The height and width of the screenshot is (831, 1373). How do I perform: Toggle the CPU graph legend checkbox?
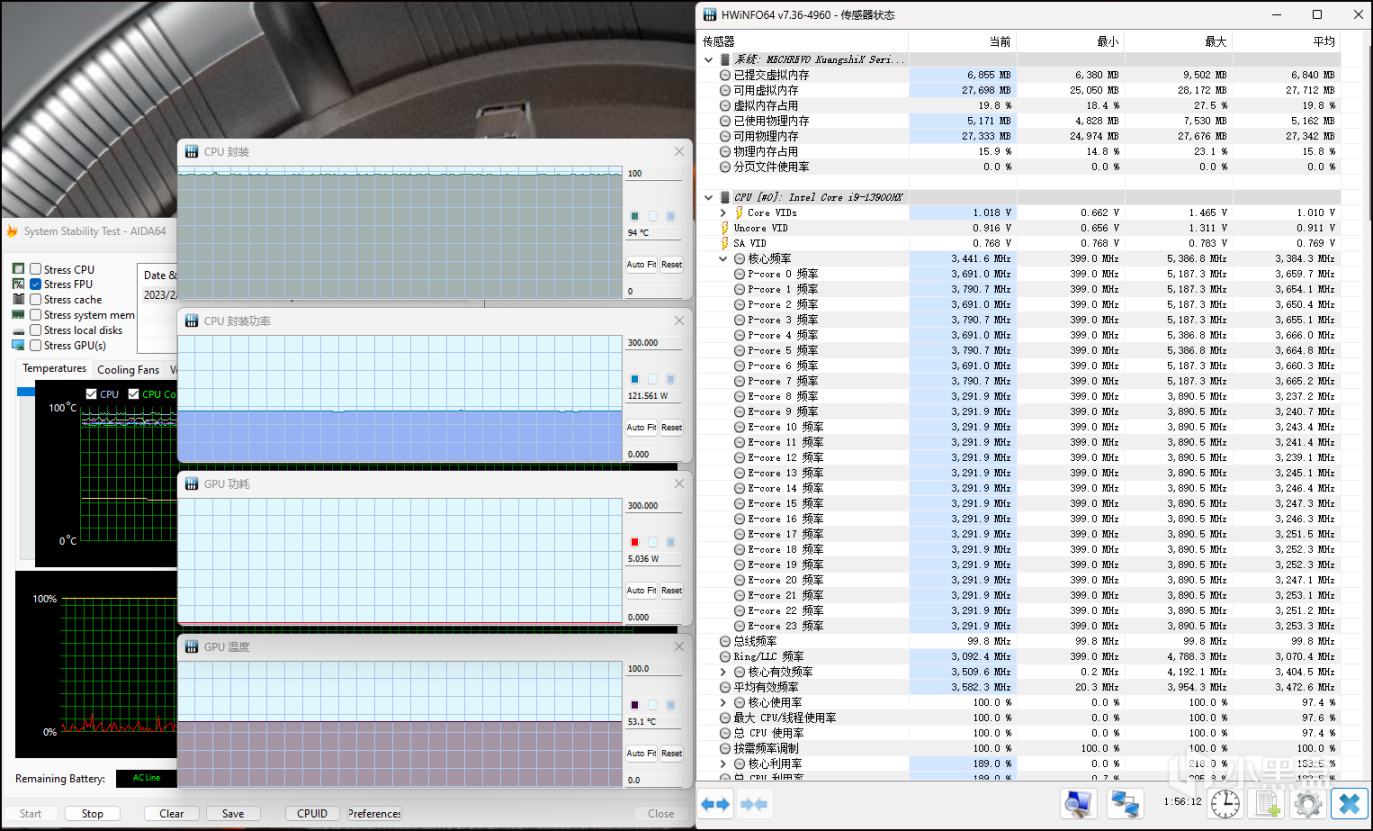(x=92, y=394)
